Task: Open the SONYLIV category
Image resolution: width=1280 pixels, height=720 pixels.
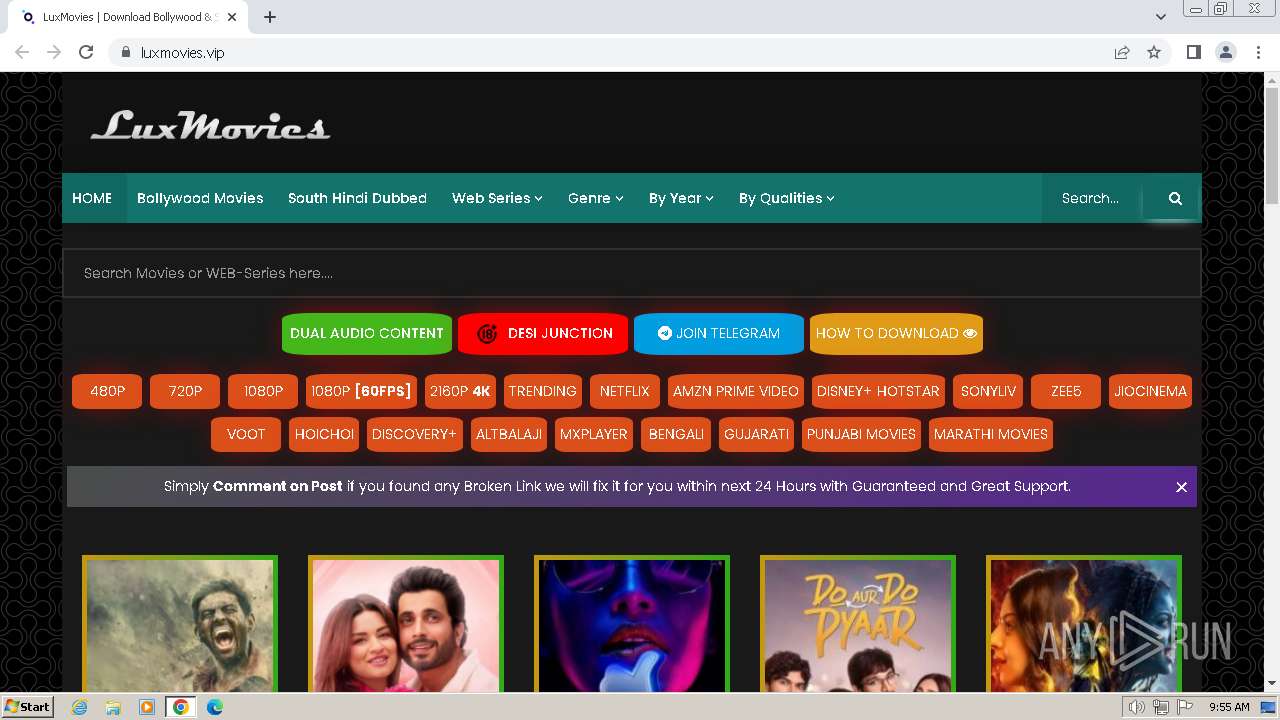Action: pos(988,391)
